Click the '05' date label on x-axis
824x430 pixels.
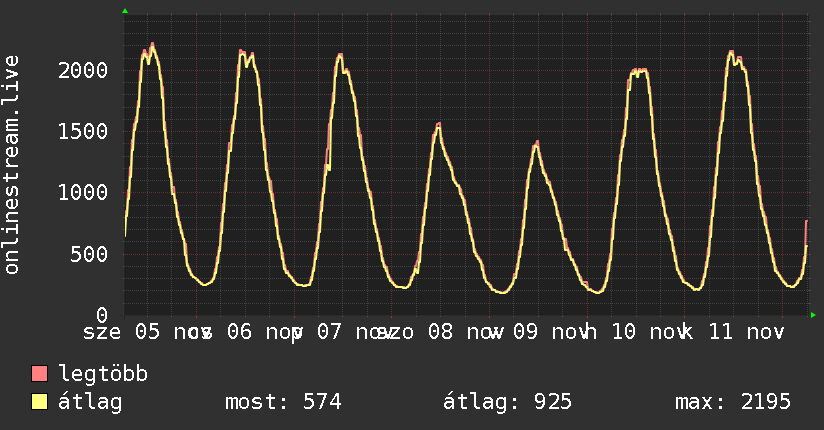(x=147, y=331)
